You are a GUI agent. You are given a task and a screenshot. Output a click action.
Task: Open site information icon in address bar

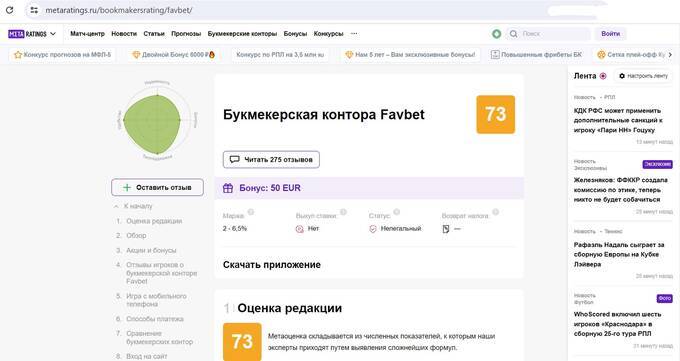coord(34,10)
